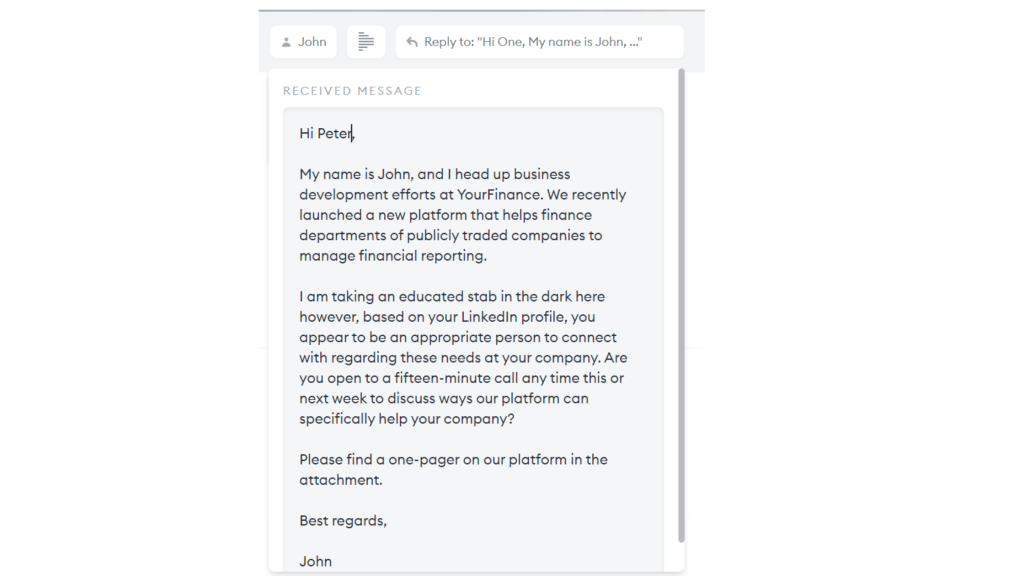Click the "John" signature at message bottom
The width and height of the screenshot is (1024, 576).
tap(315, 561)
